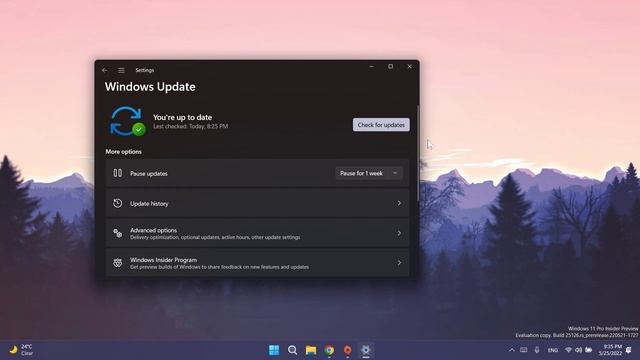Launch Google Chrome from the taskbar
Viewport: 640px width, 360px height.
pyautogui.click(x=329, y=350)
